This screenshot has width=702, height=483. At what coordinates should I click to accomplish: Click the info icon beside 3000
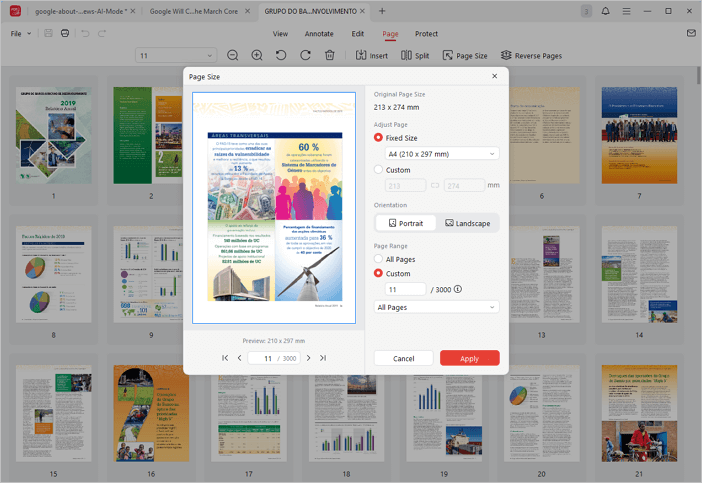pos(458,289)
